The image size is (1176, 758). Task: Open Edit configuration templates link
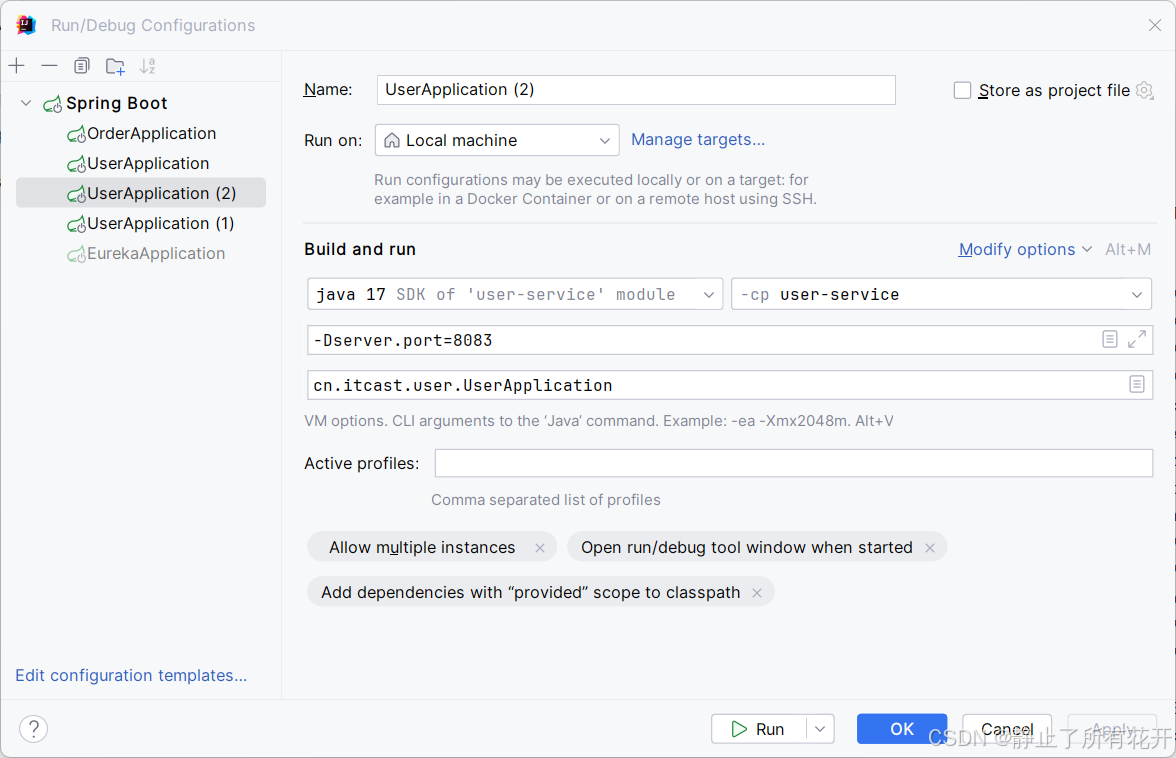[131, 676]
